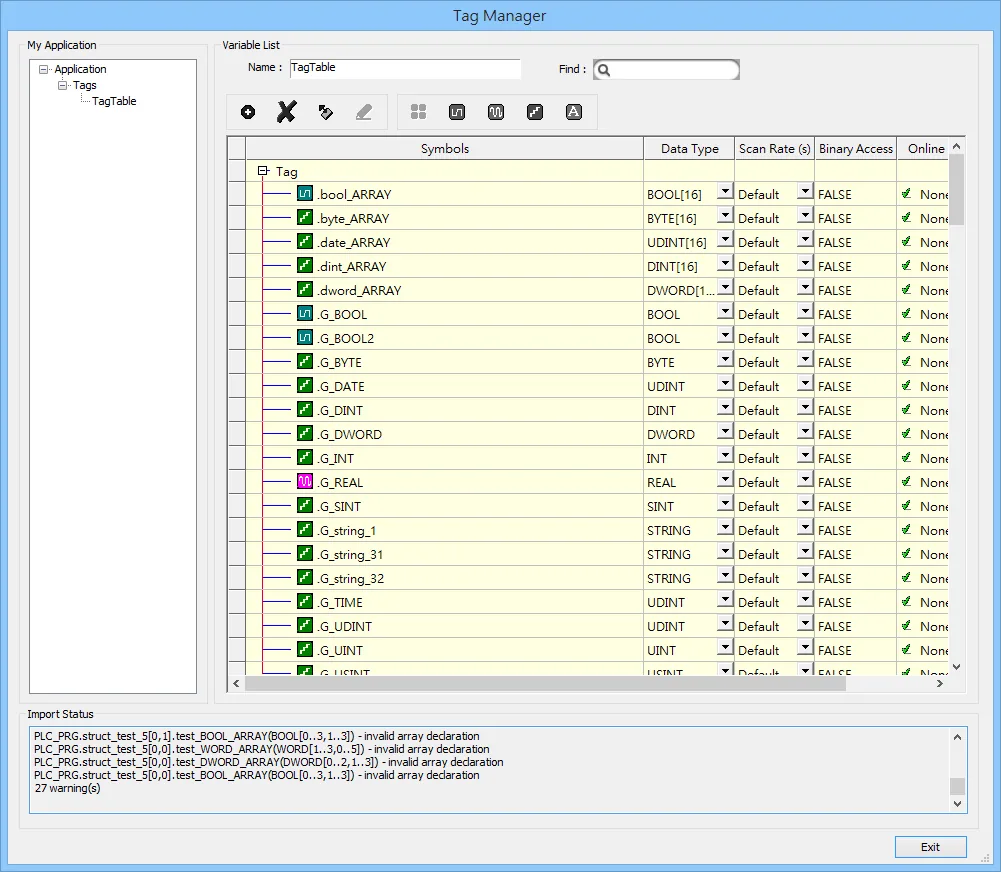The width and height of the screenshot is (1001, 872).
Task: Open Scan Rate dropdown for .G_DINT
Action: point(806,409)
